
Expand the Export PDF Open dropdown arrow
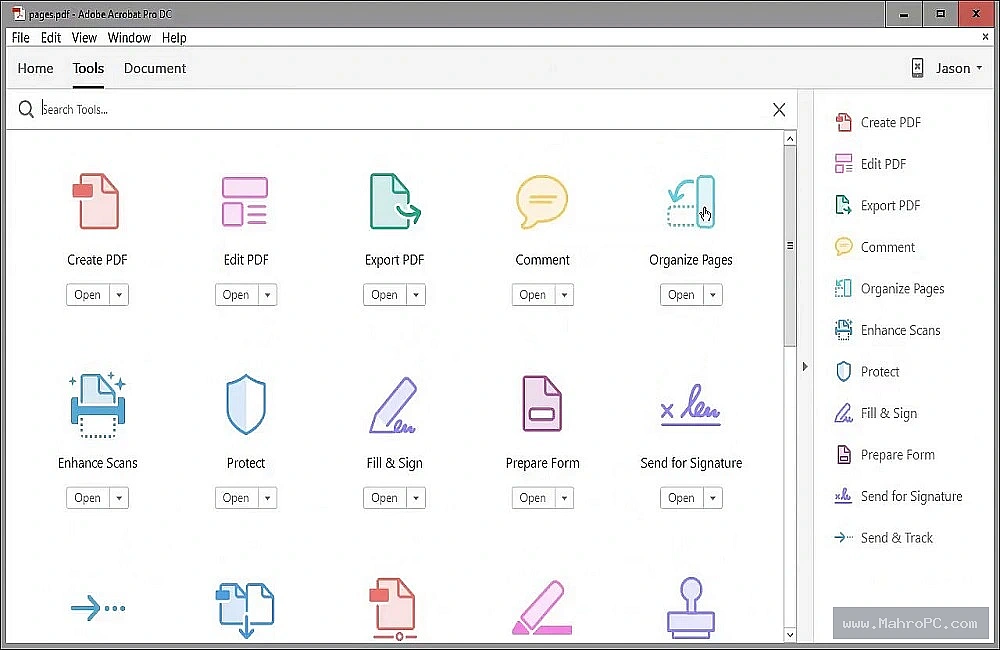416,295
